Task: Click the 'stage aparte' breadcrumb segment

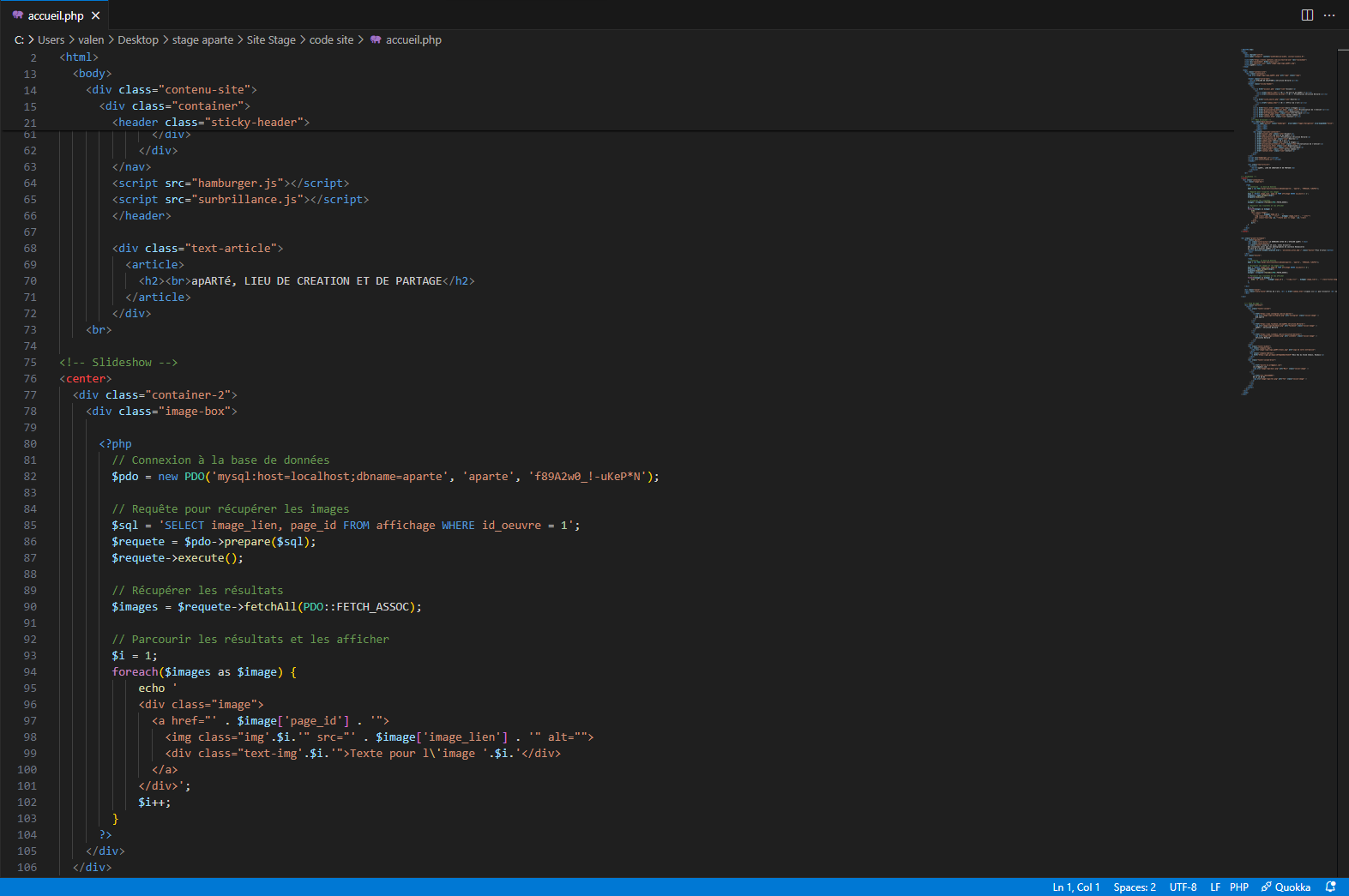Action: click(x=202, y=40)
